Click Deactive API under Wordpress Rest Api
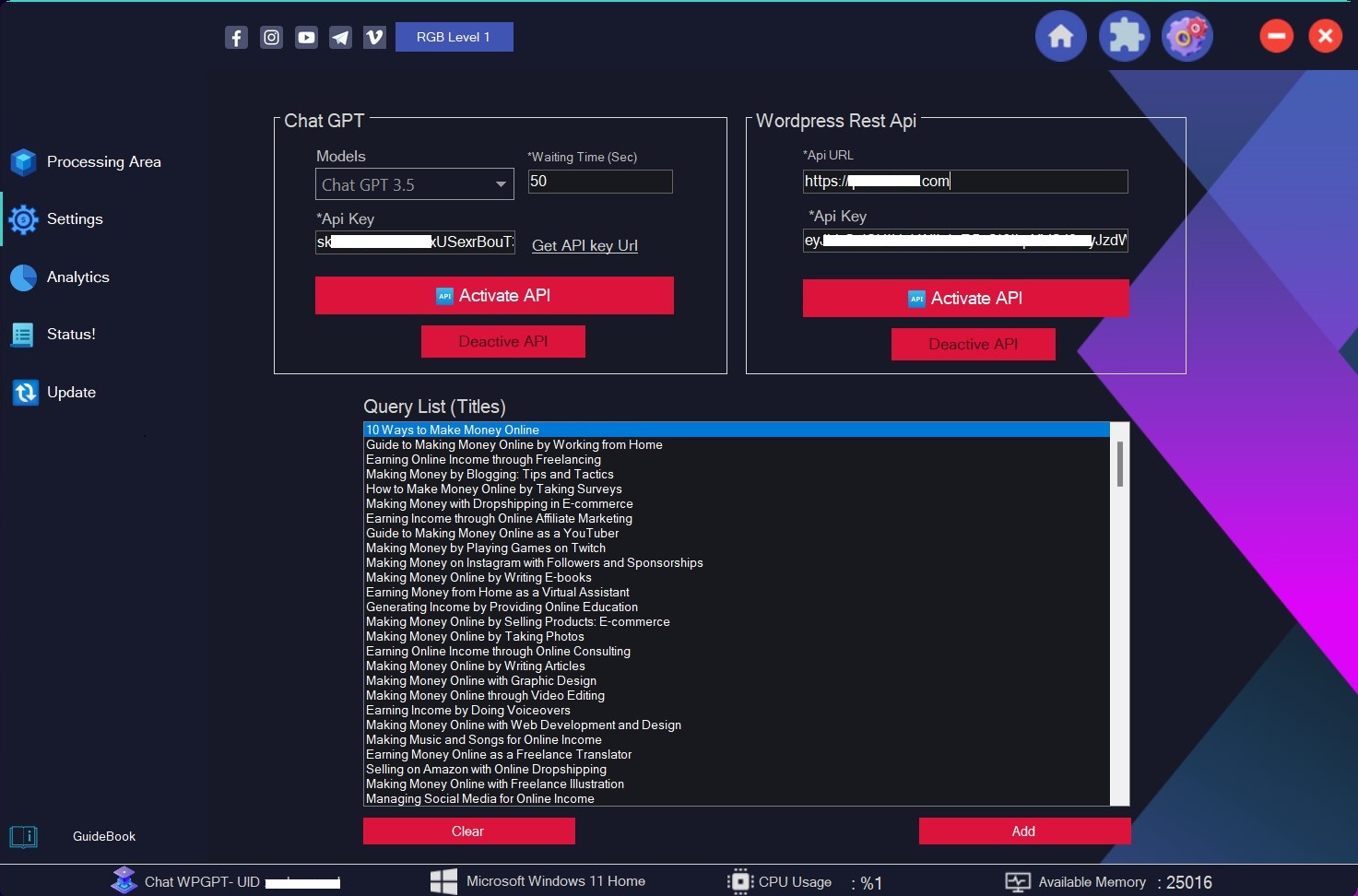 (974, 345)
